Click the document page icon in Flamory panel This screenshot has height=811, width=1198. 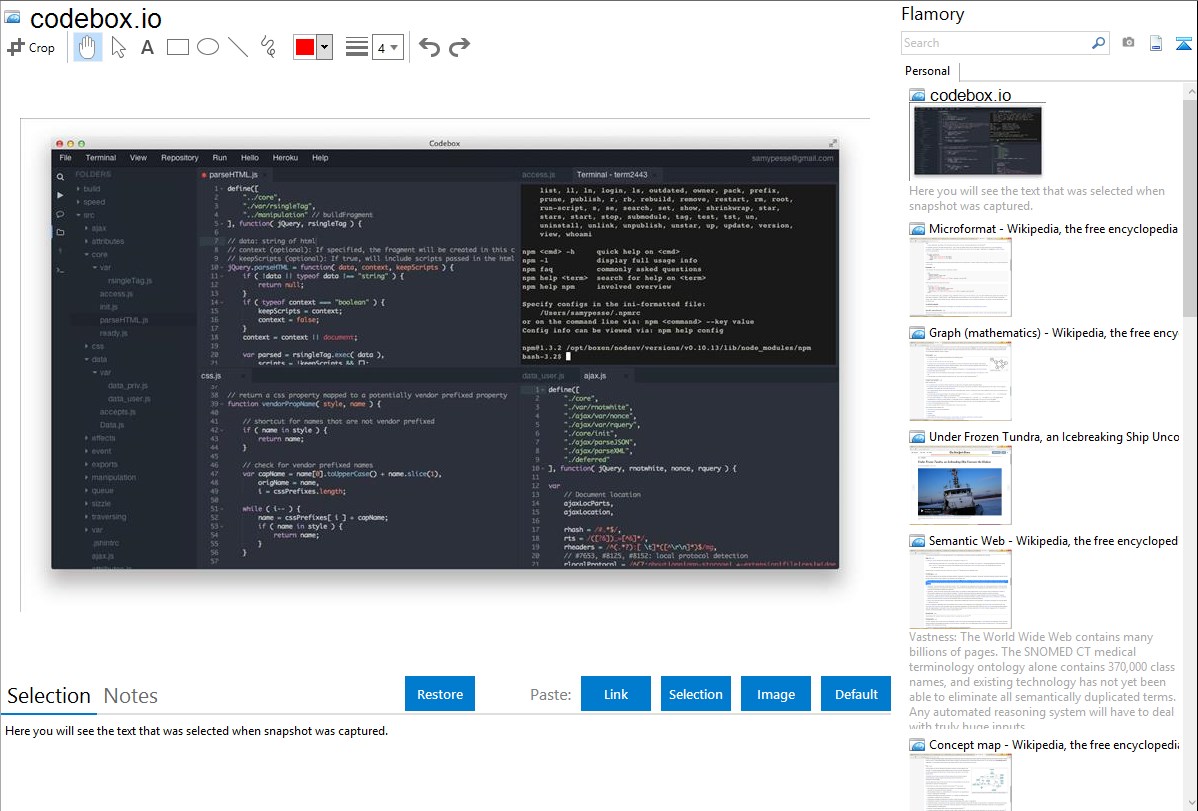(x=1156, y=43)
